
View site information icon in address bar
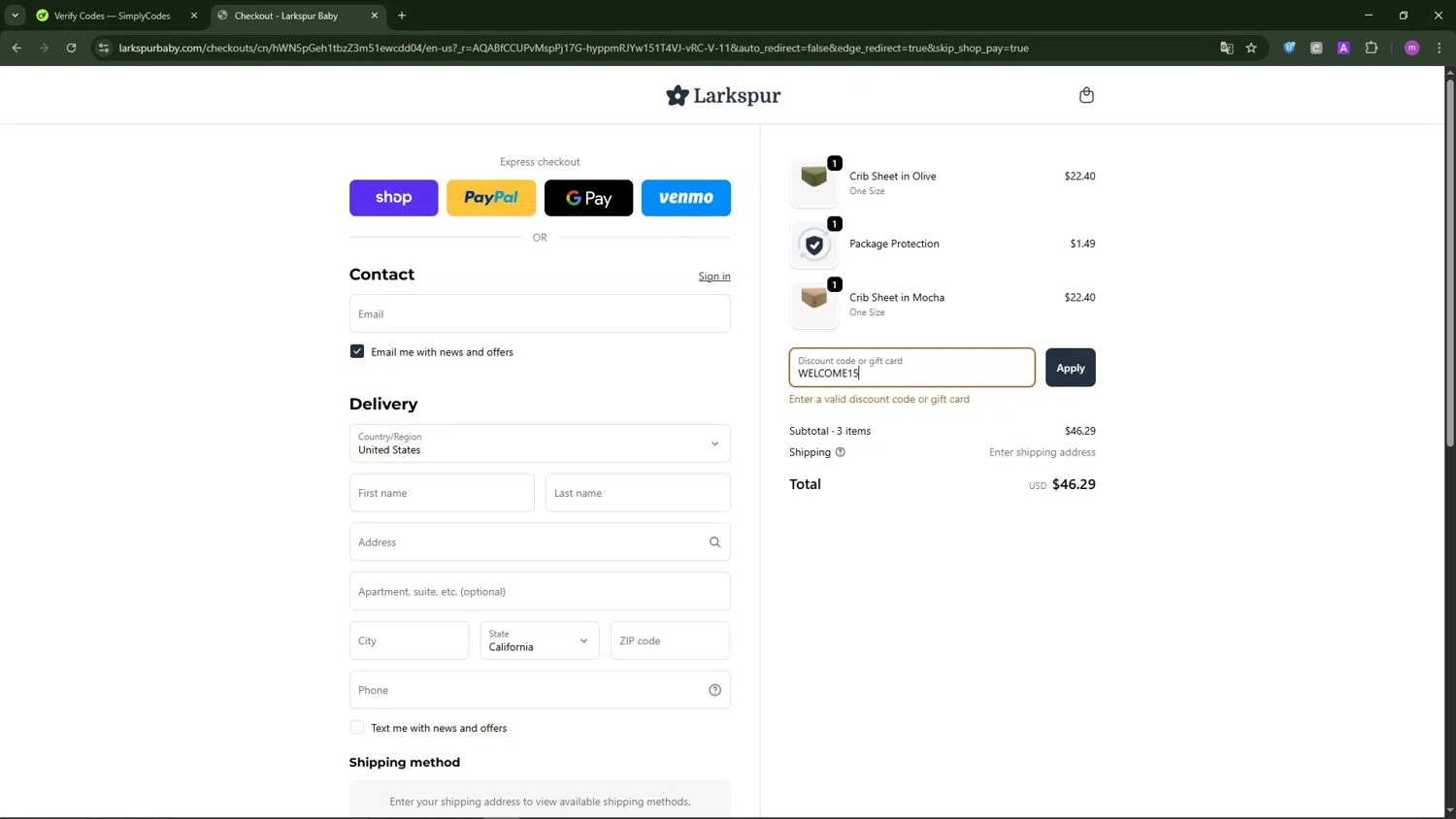(x=104, y=48)
